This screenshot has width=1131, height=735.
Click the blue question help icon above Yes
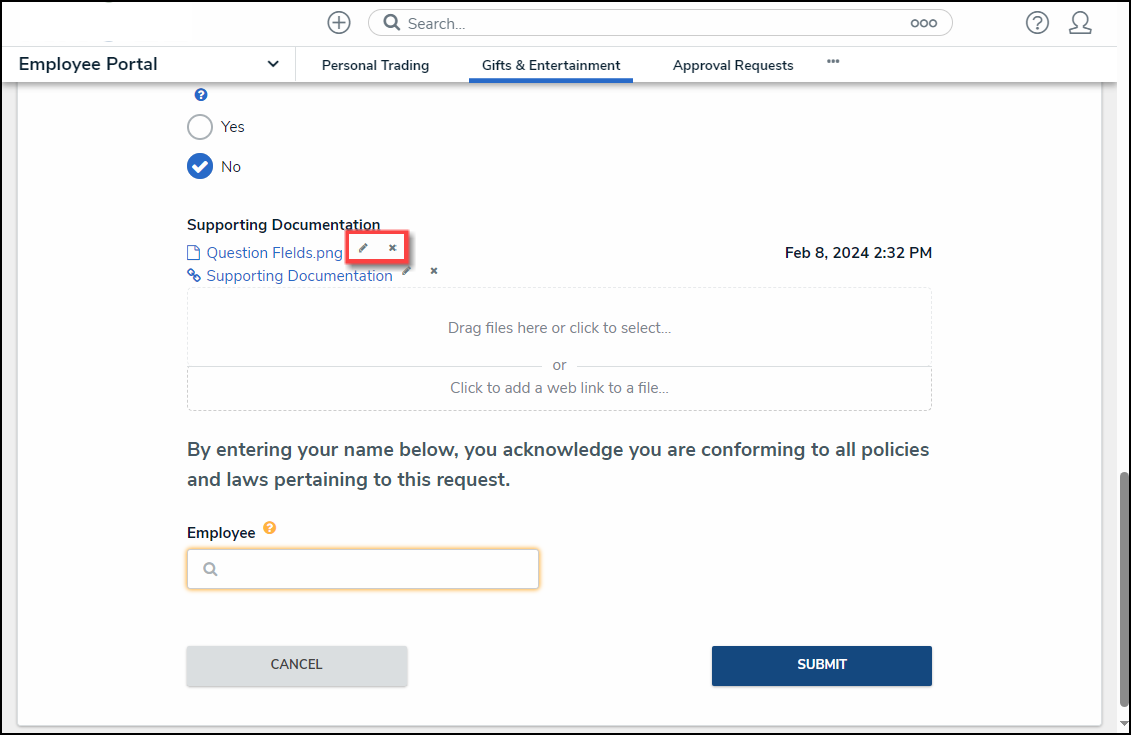click(x=201, y=95)
